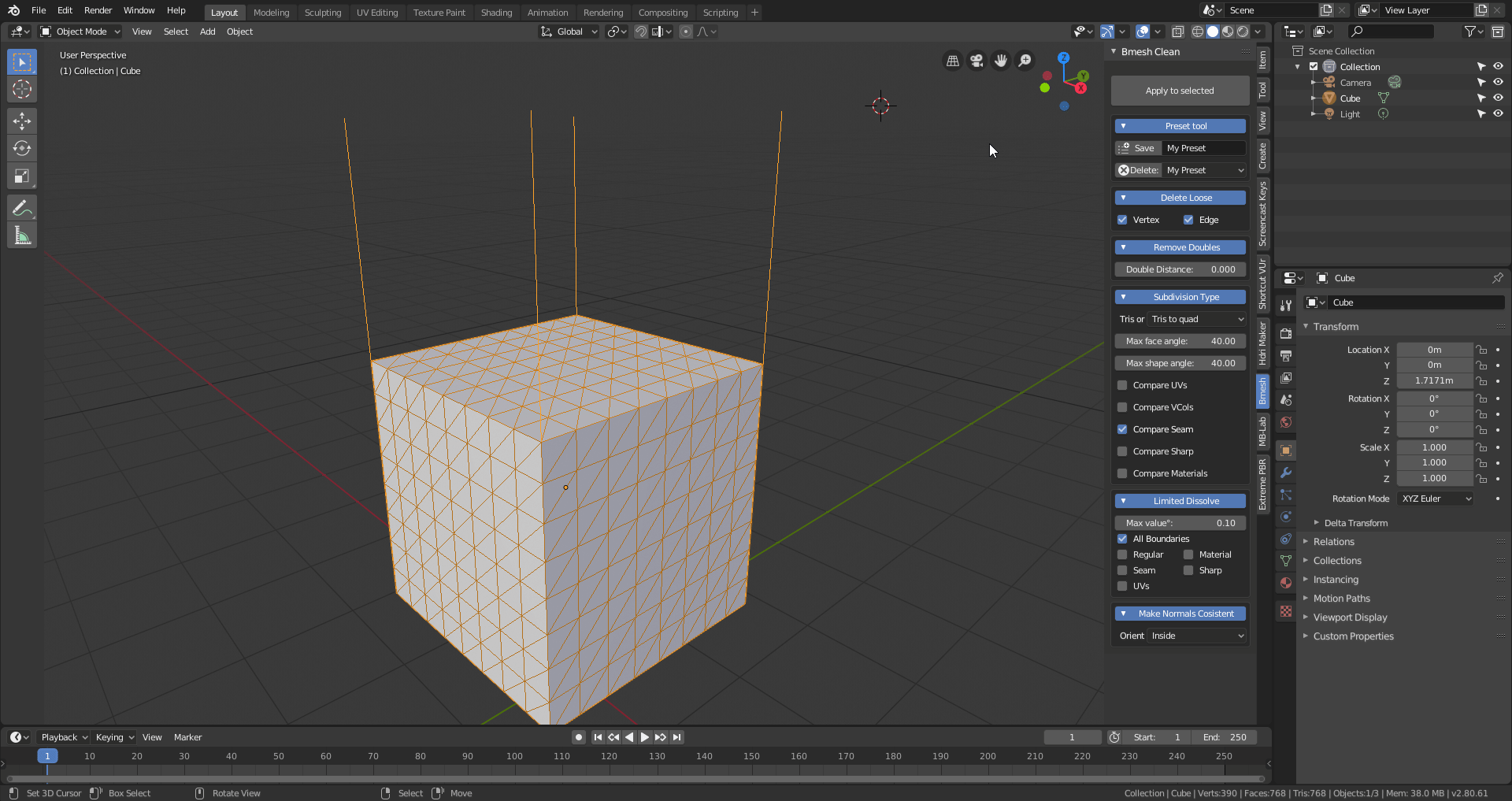Screen dimensions: 1512x801
Task: Click the camera view icon in the viewport
Action: tap(976, 61)
